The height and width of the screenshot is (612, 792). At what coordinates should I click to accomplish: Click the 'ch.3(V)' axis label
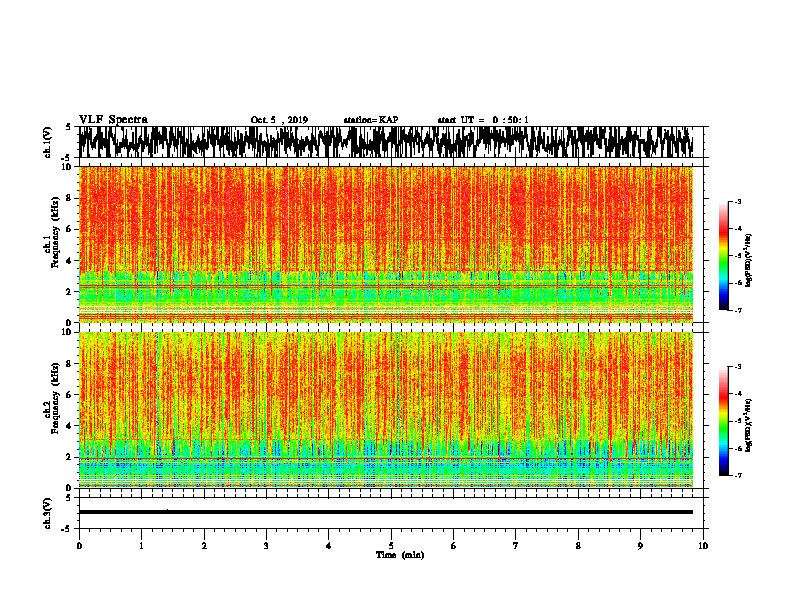click(x=48, y=513)
